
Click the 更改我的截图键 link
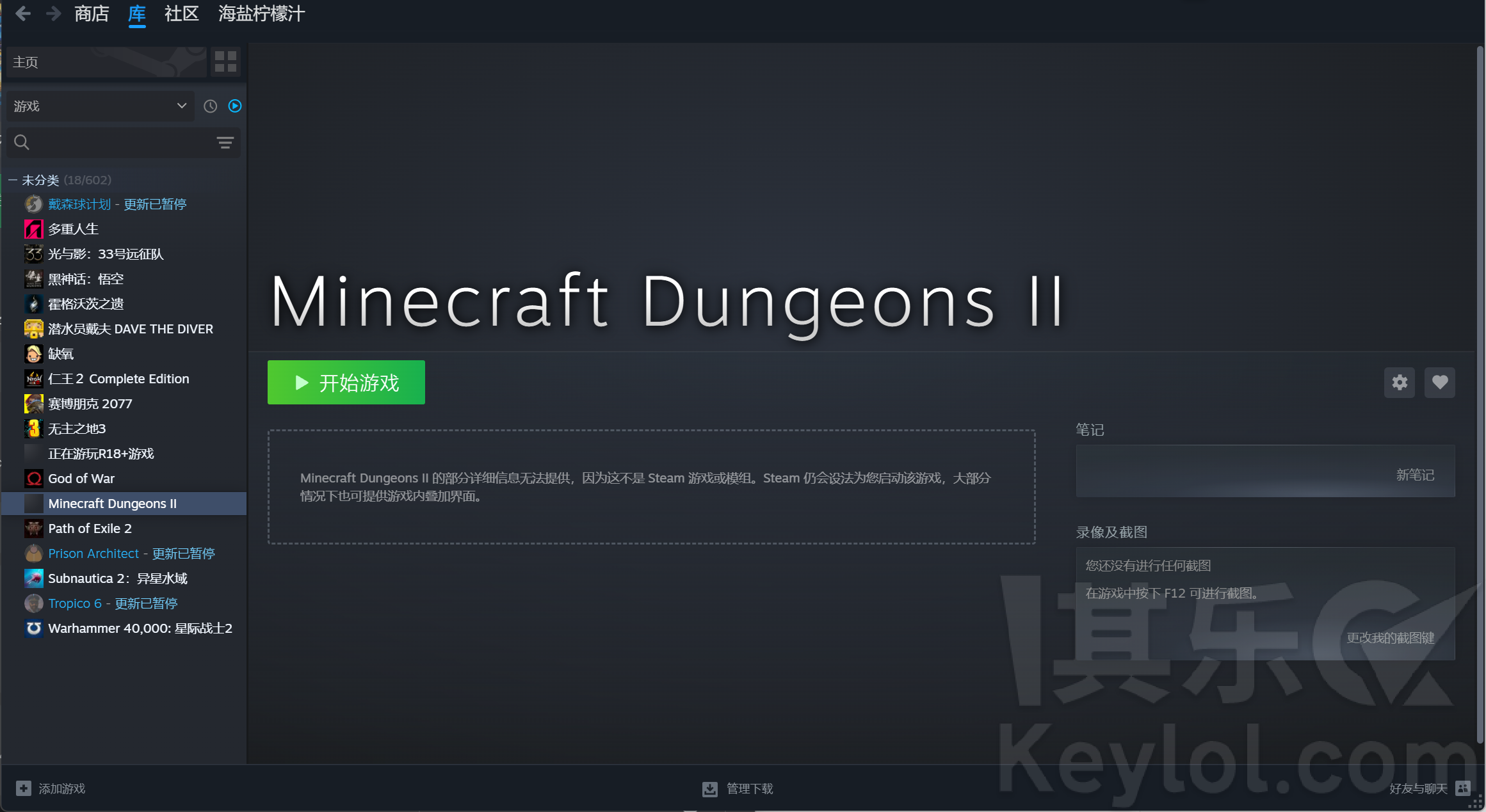[1391, 638]
